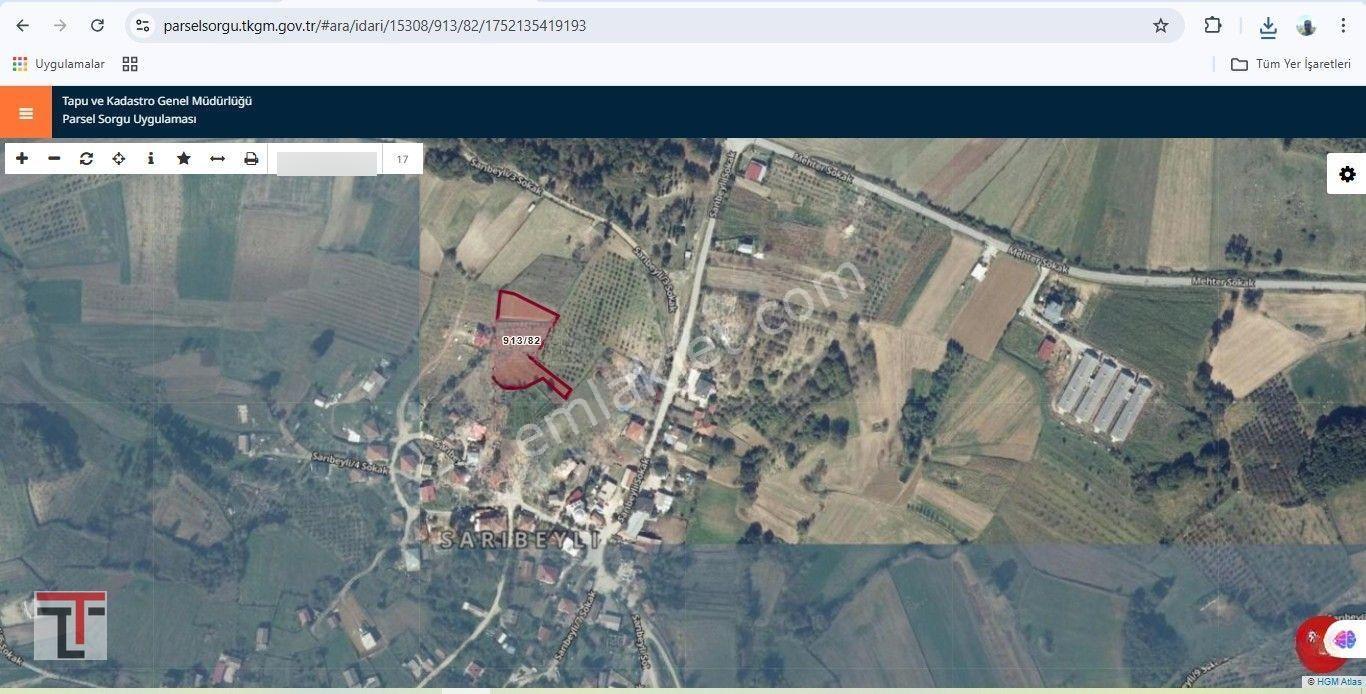Screen dimensions: 1366x694
Task: Print the map with the printer icon
Action: 251,159
